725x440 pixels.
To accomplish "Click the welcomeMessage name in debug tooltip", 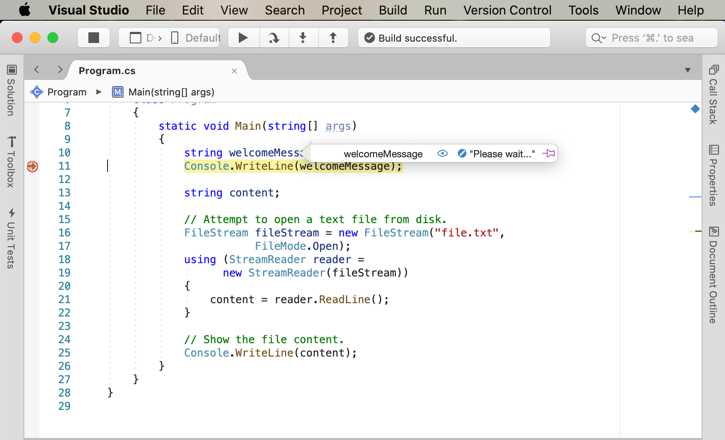I will click(383, 154).
